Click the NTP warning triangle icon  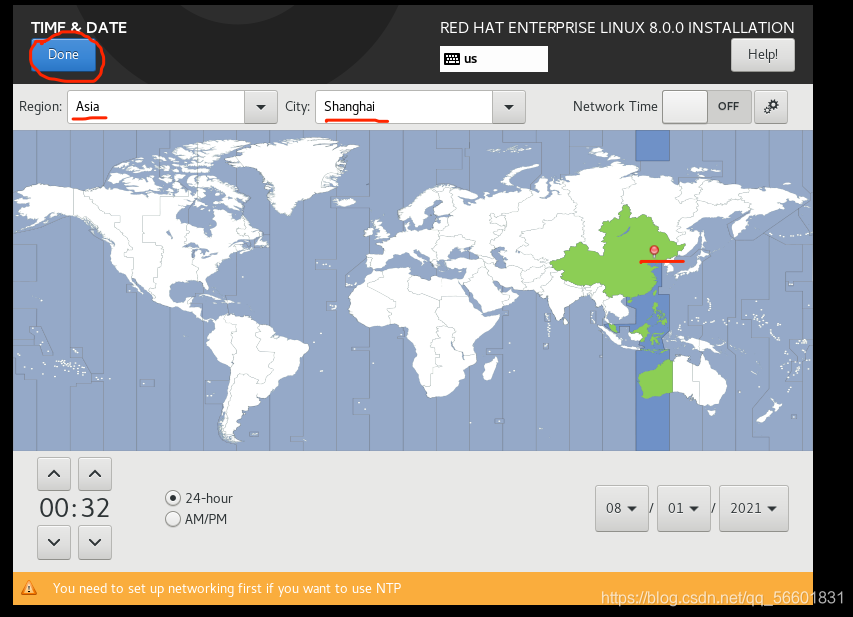(29, 588)
